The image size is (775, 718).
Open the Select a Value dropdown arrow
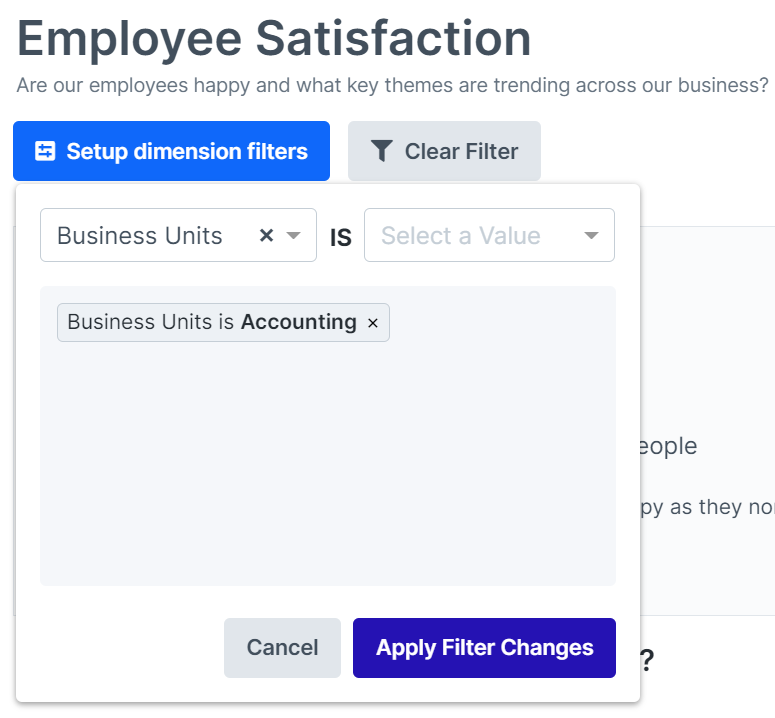pos(591,236)
